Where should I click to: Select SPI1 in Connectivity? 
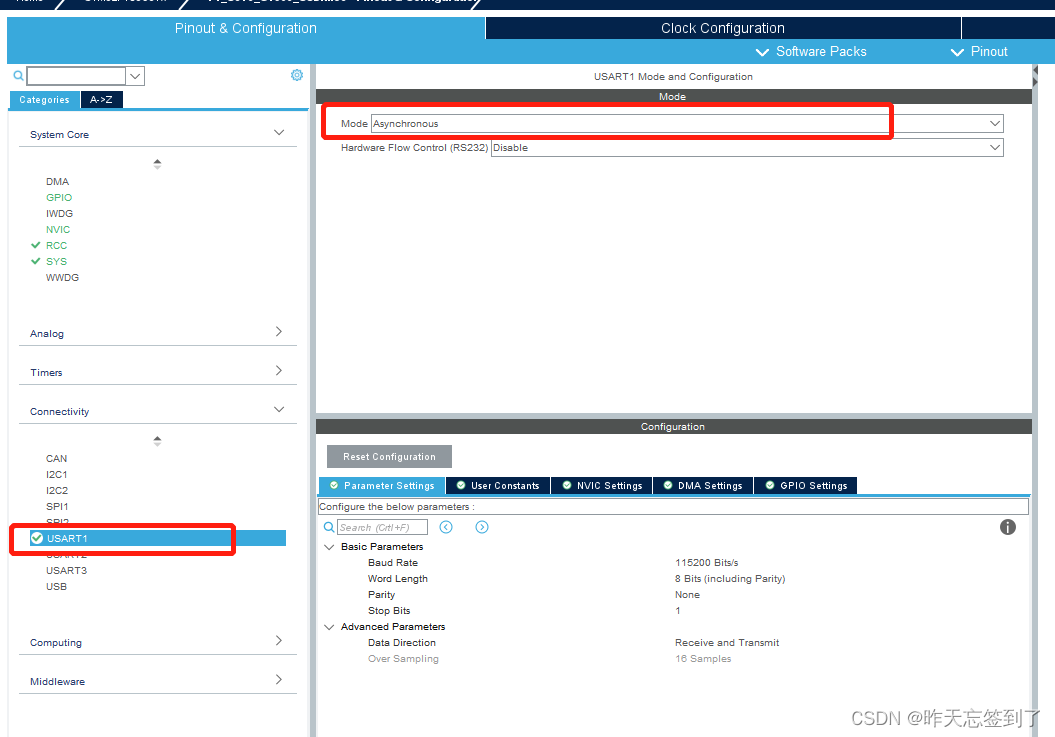click(57, 506)
